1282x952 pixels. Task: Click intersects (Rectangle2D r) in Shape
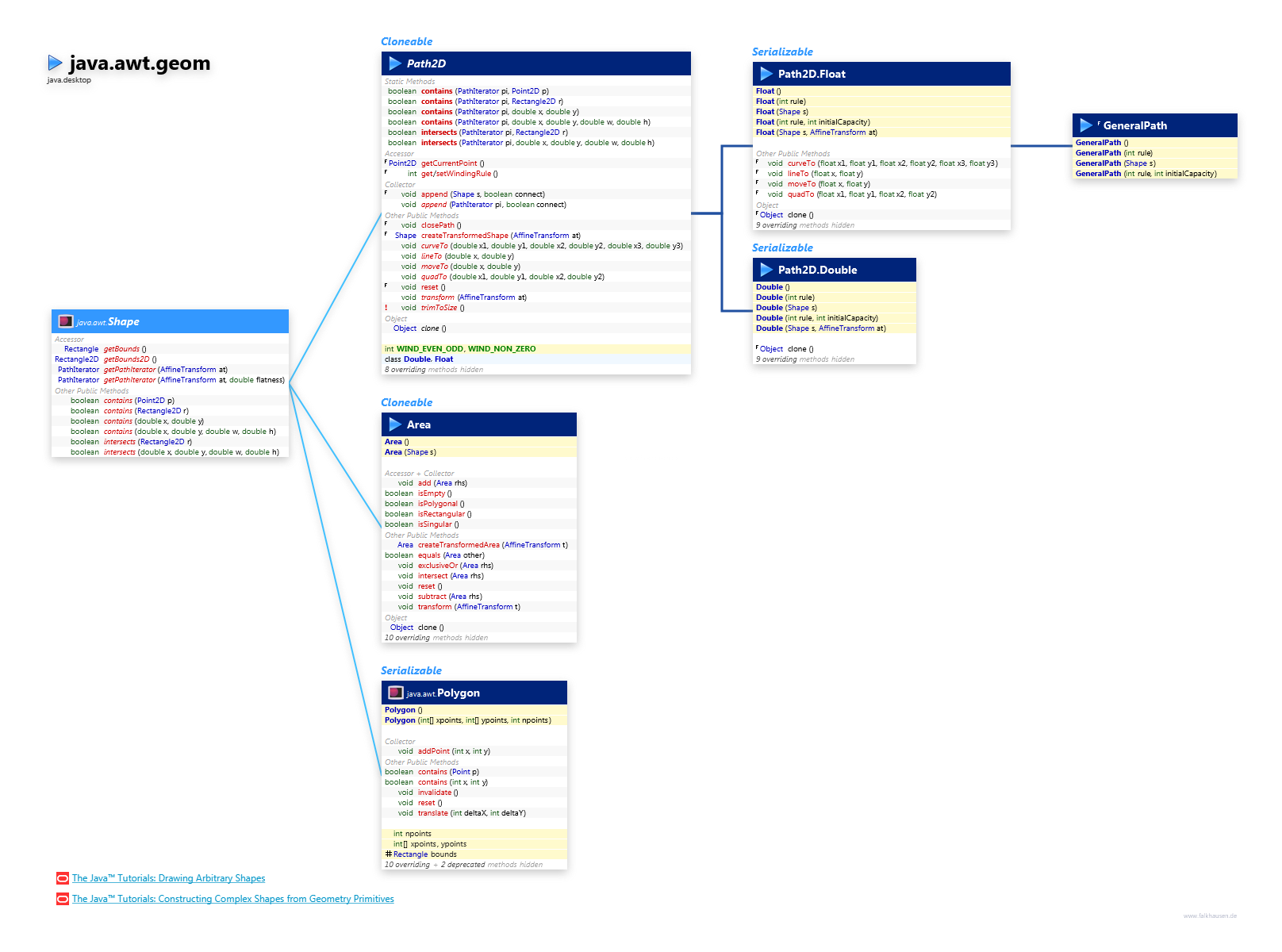click(x=148, y=442)
